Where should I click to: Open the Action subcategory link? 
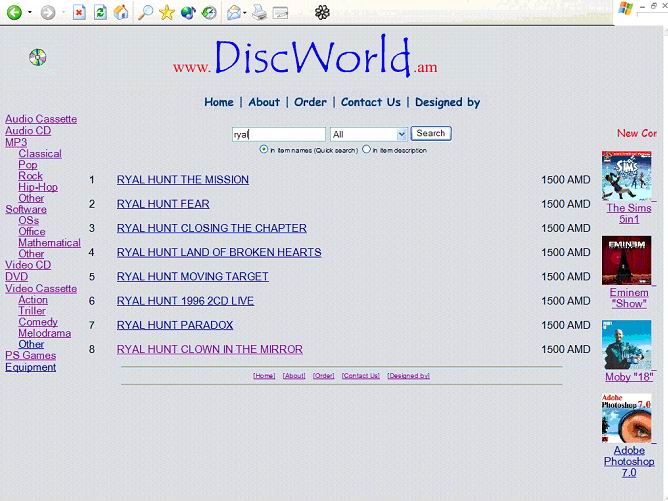click(33, 300)
